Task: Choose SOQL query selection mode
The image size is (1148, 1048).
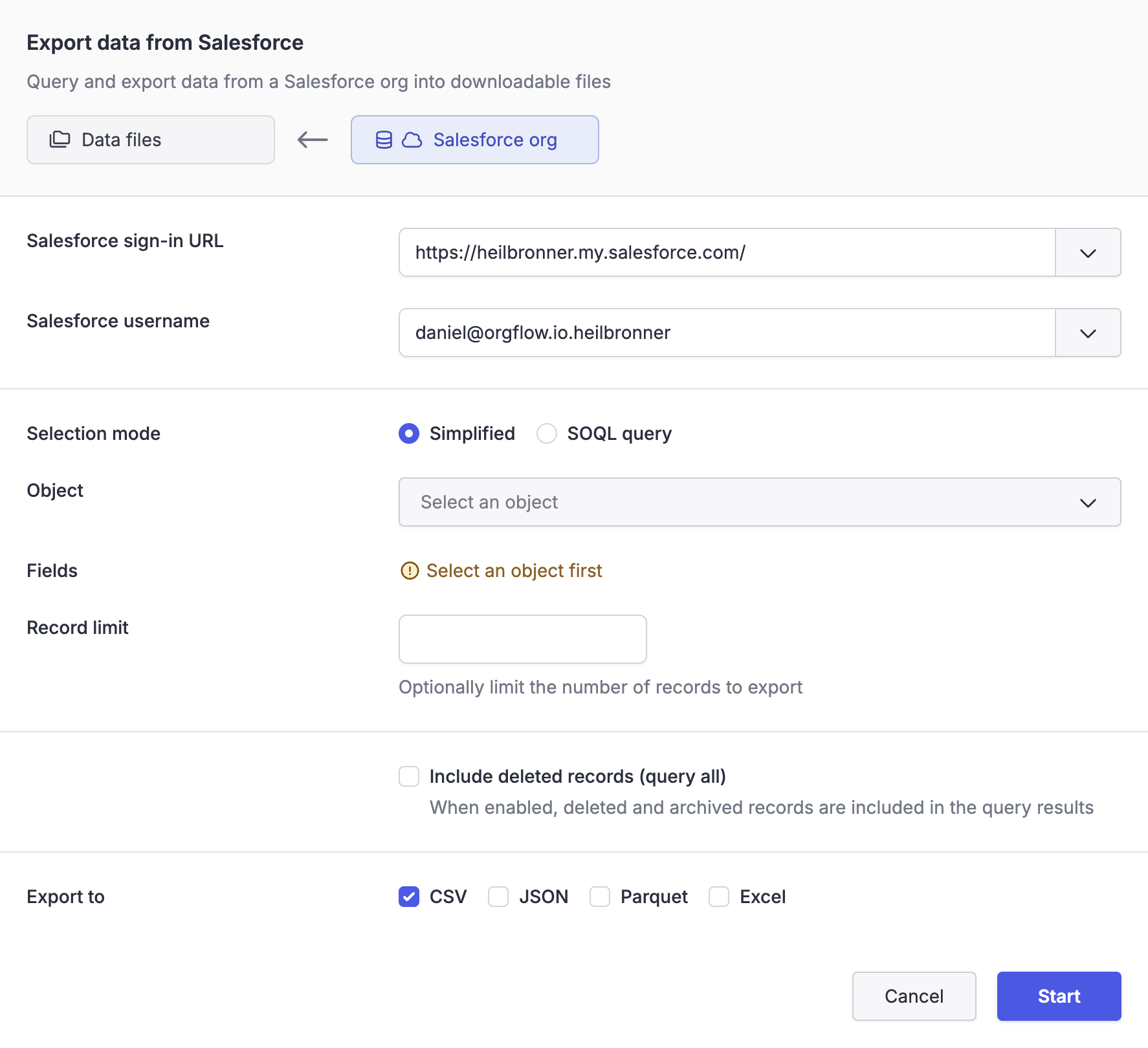Action: 547,433
